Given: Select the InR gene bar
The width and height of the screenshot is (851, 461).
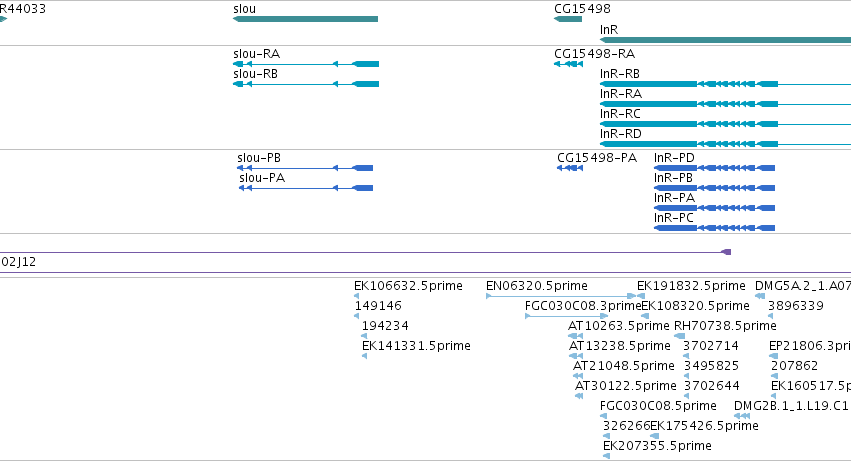Looking at the screenshot, I should click(725, 40).
